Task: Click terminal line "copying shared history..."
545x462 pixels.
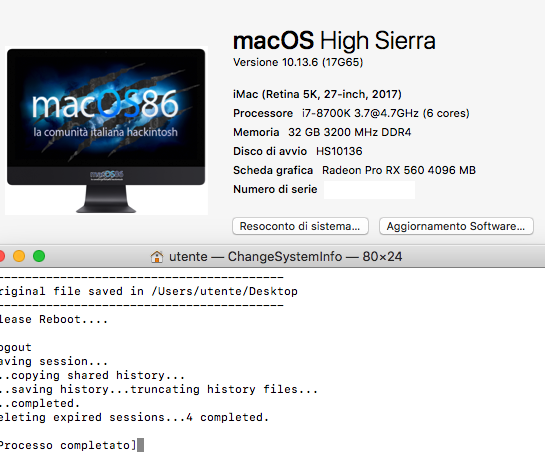Action: coord(98,375)
